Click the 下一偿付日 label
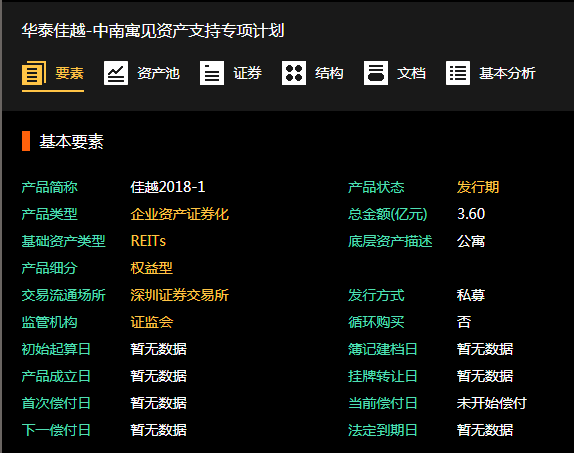Image resolution: width=574 pixels, height=453 pixels. coord(56,430)
